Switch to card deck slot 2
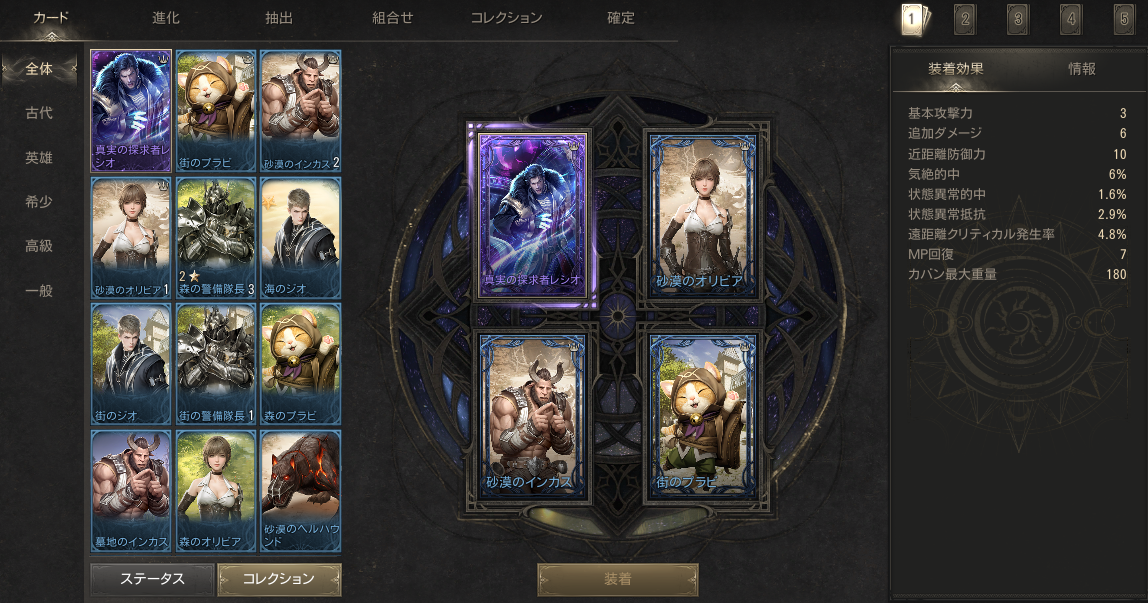 click(x=965, y=20)
